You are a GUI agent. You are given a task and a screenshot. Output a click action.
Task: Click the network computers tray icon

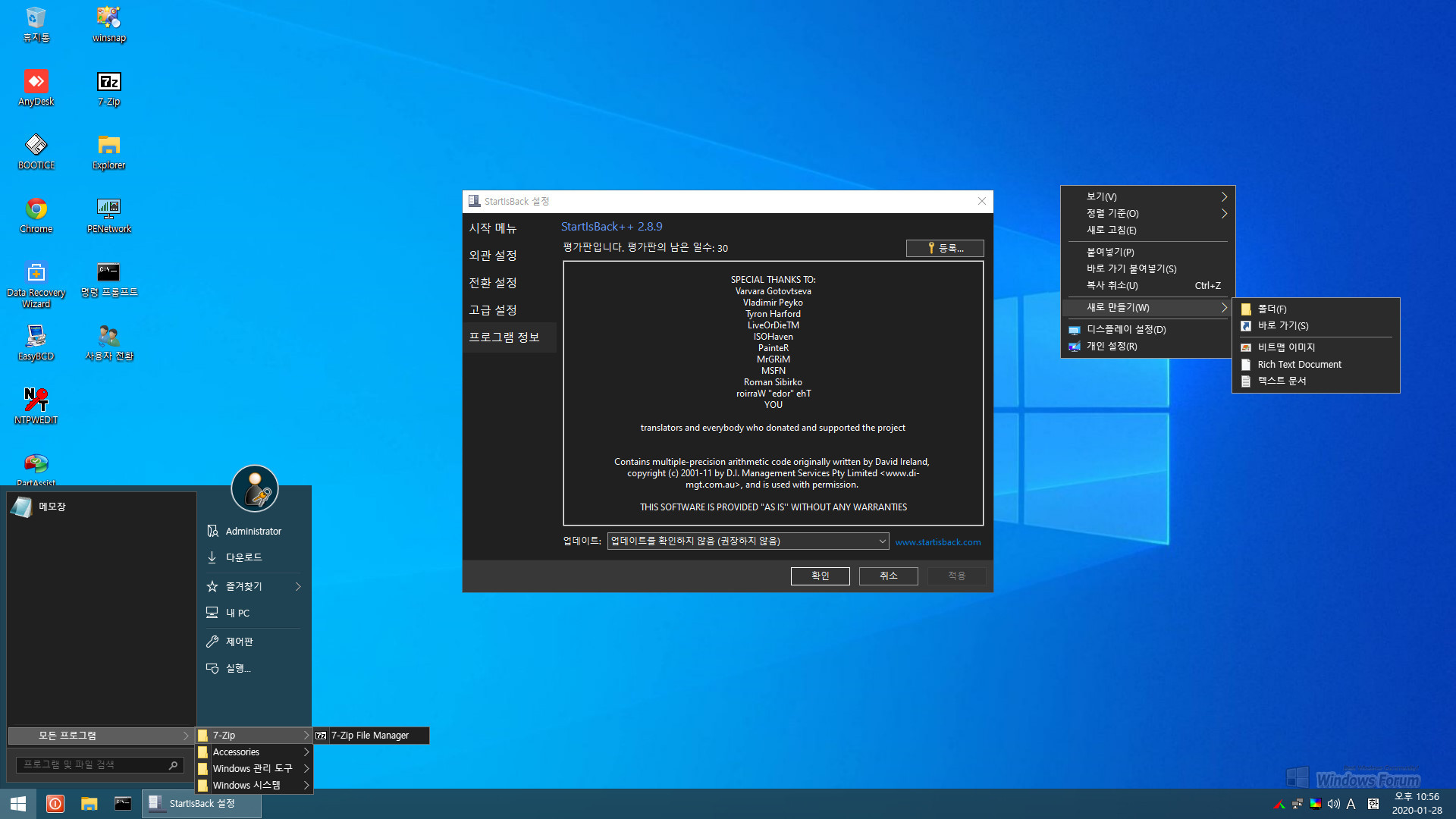(x=1298, y=804)
